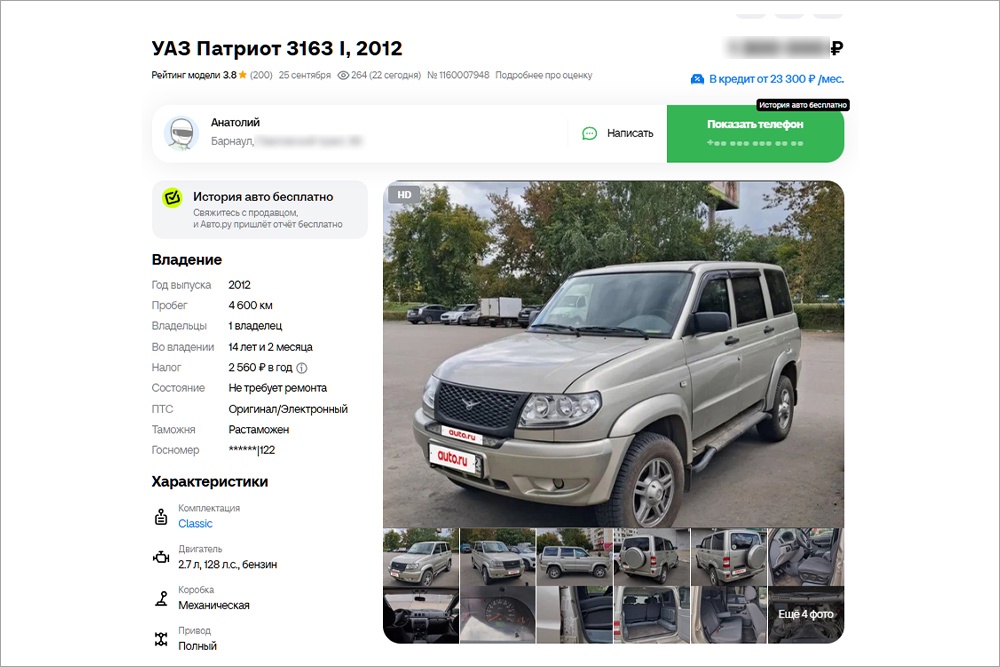The width and height of the screenshot is (1000, 667).
Task: Click the 1 владелец value
Action: [255, 326]
